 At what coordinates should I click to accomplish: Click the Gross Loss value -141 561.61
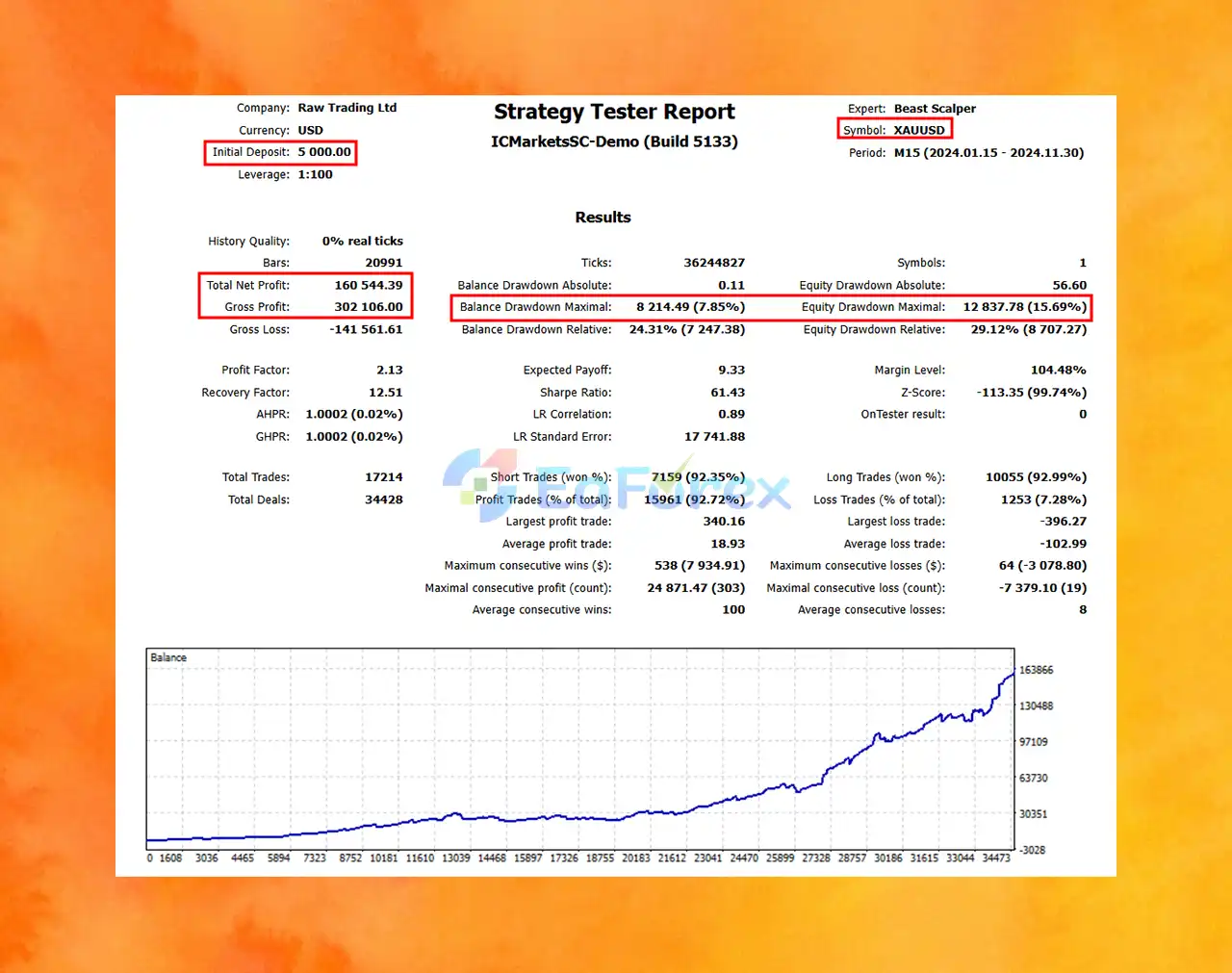tap(366, 329)
